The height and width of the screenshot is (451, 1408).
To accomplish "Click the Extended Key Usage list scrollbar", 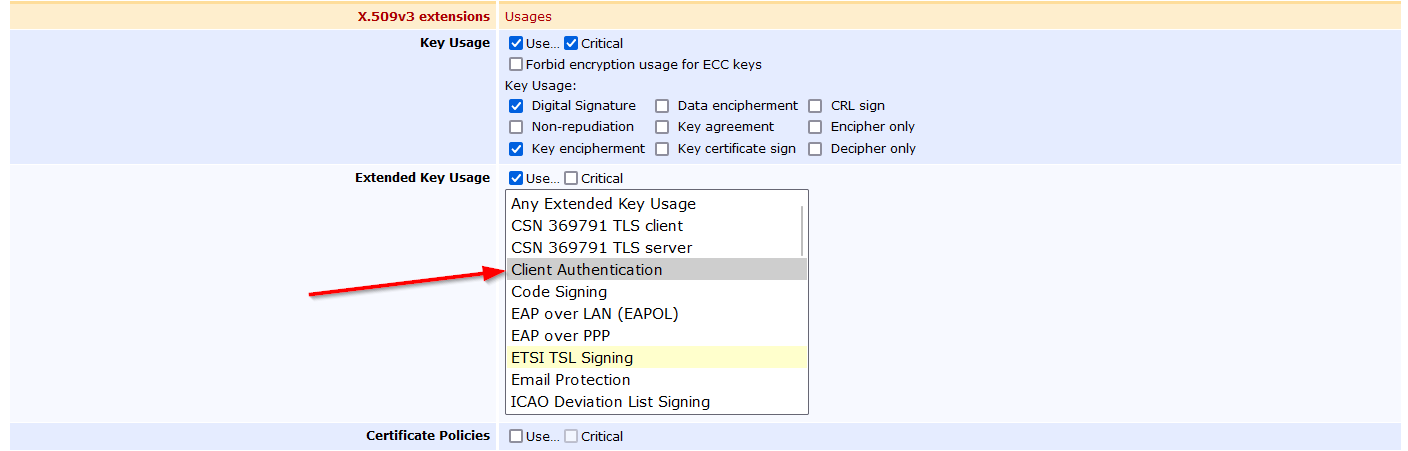I will coord(802,230).
